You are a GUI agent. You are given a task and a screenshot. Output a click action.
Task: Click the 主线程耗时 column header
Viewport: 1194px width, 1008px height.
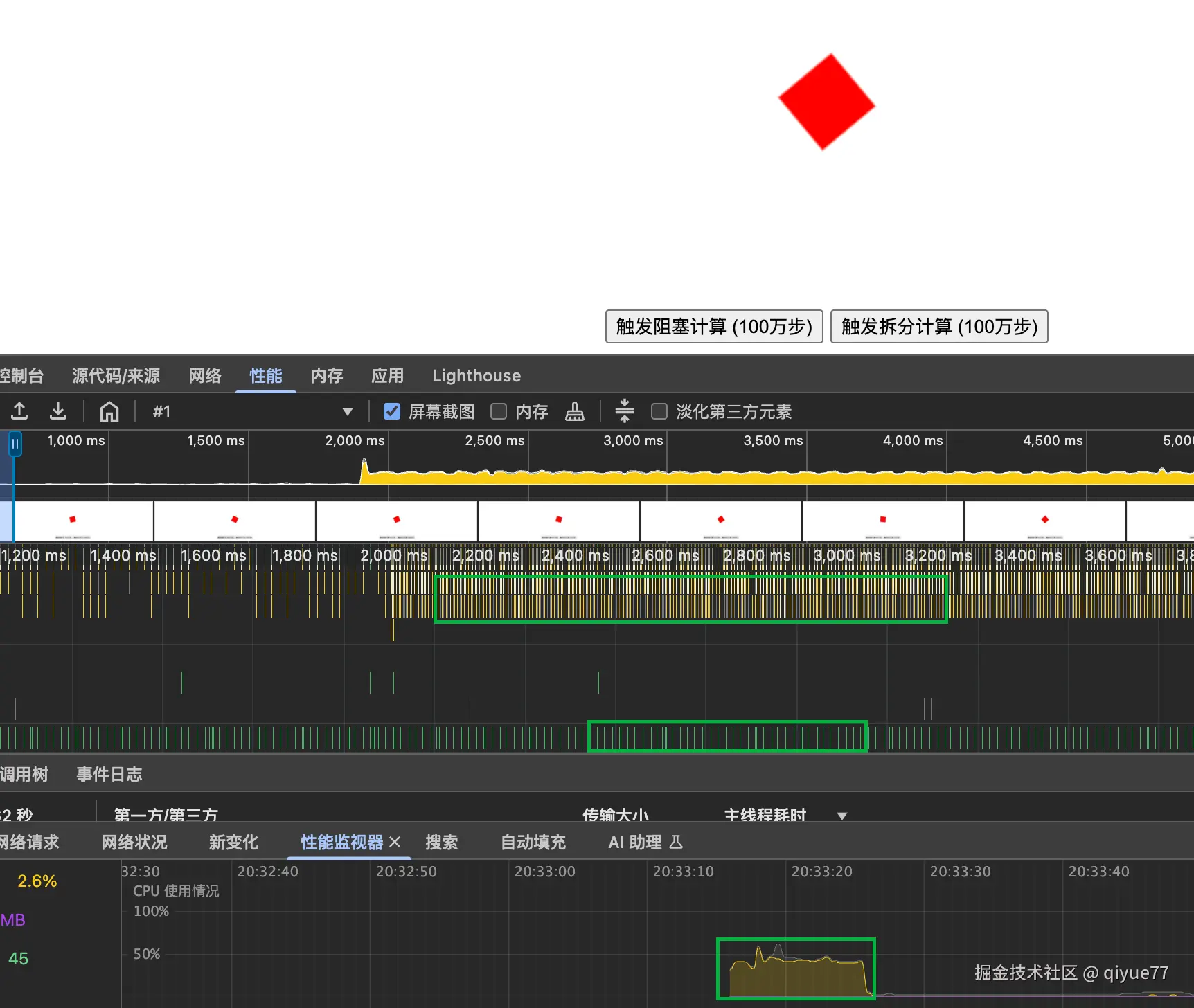pyautogui.click(x=765, y=815)
